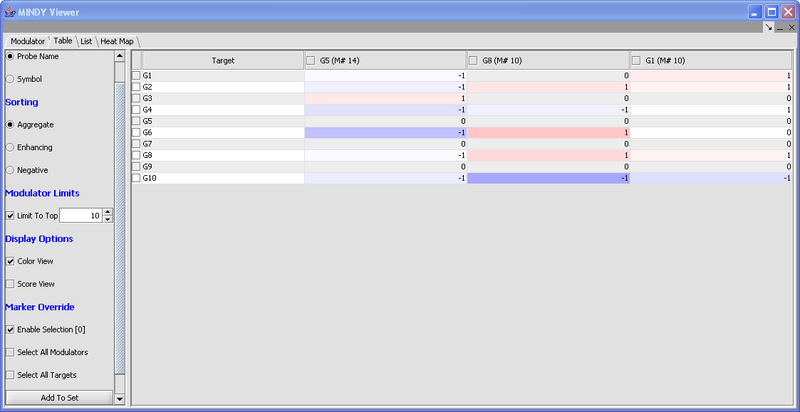Image resolution: width=800 pixels, height=412 pixels.
Task: Click the G5 (M# 14) column header
Action: click(386, 61)
